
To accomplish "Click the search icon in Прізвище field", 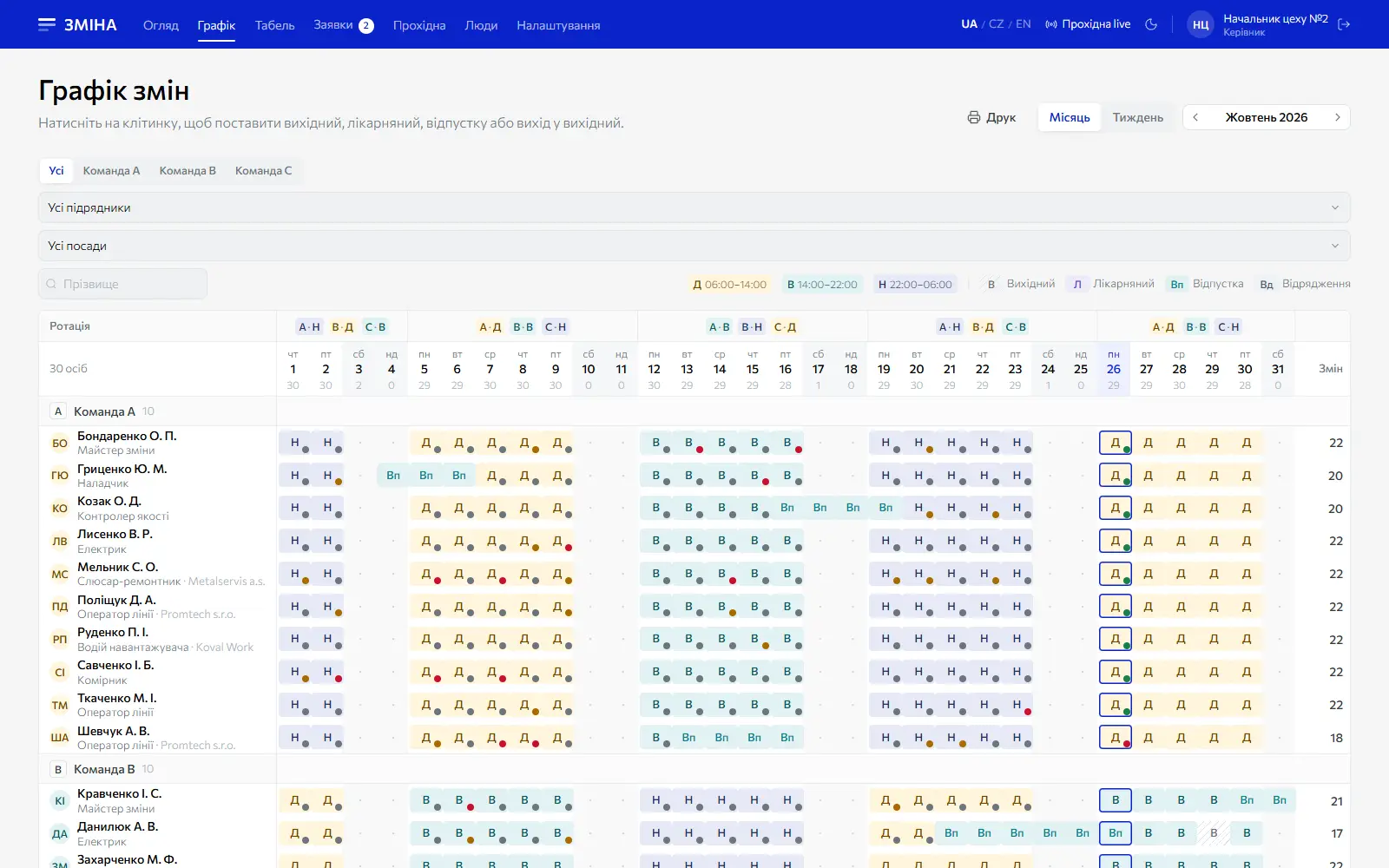I will pyautogui.click(x=51, y=284).
